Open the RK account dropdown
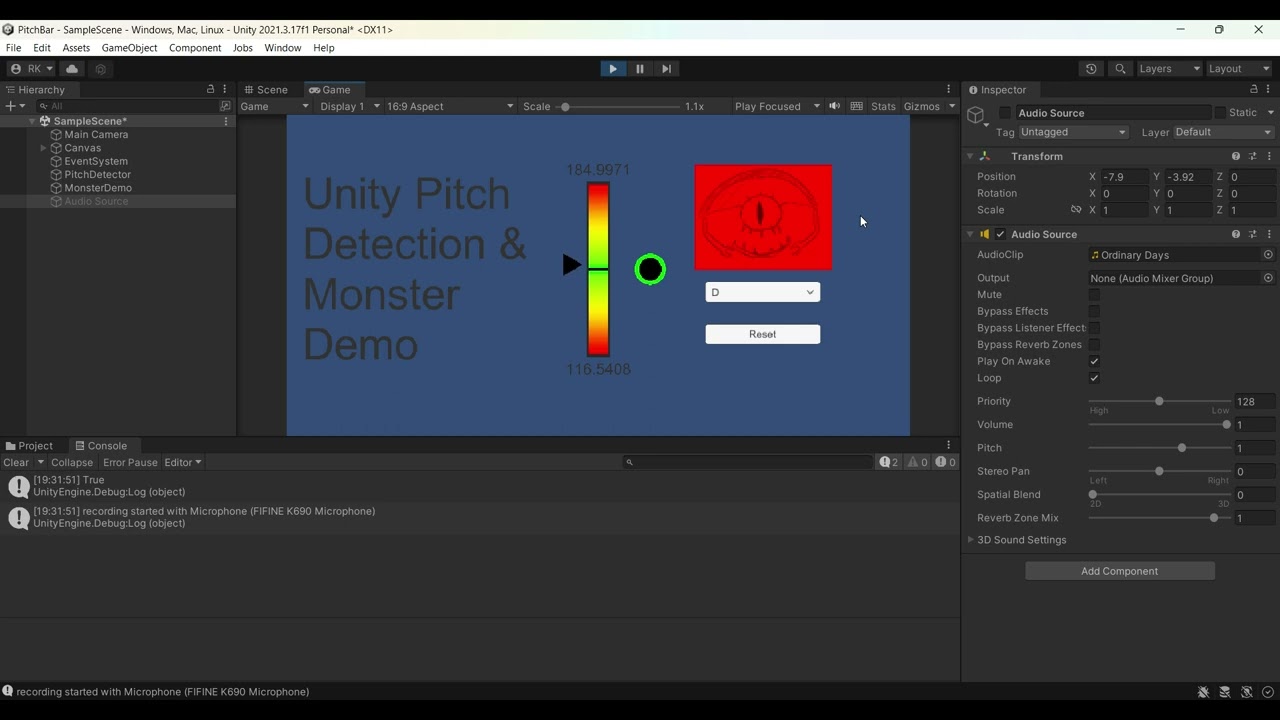This screenshot has height=720, width=1280. (31, 69)
